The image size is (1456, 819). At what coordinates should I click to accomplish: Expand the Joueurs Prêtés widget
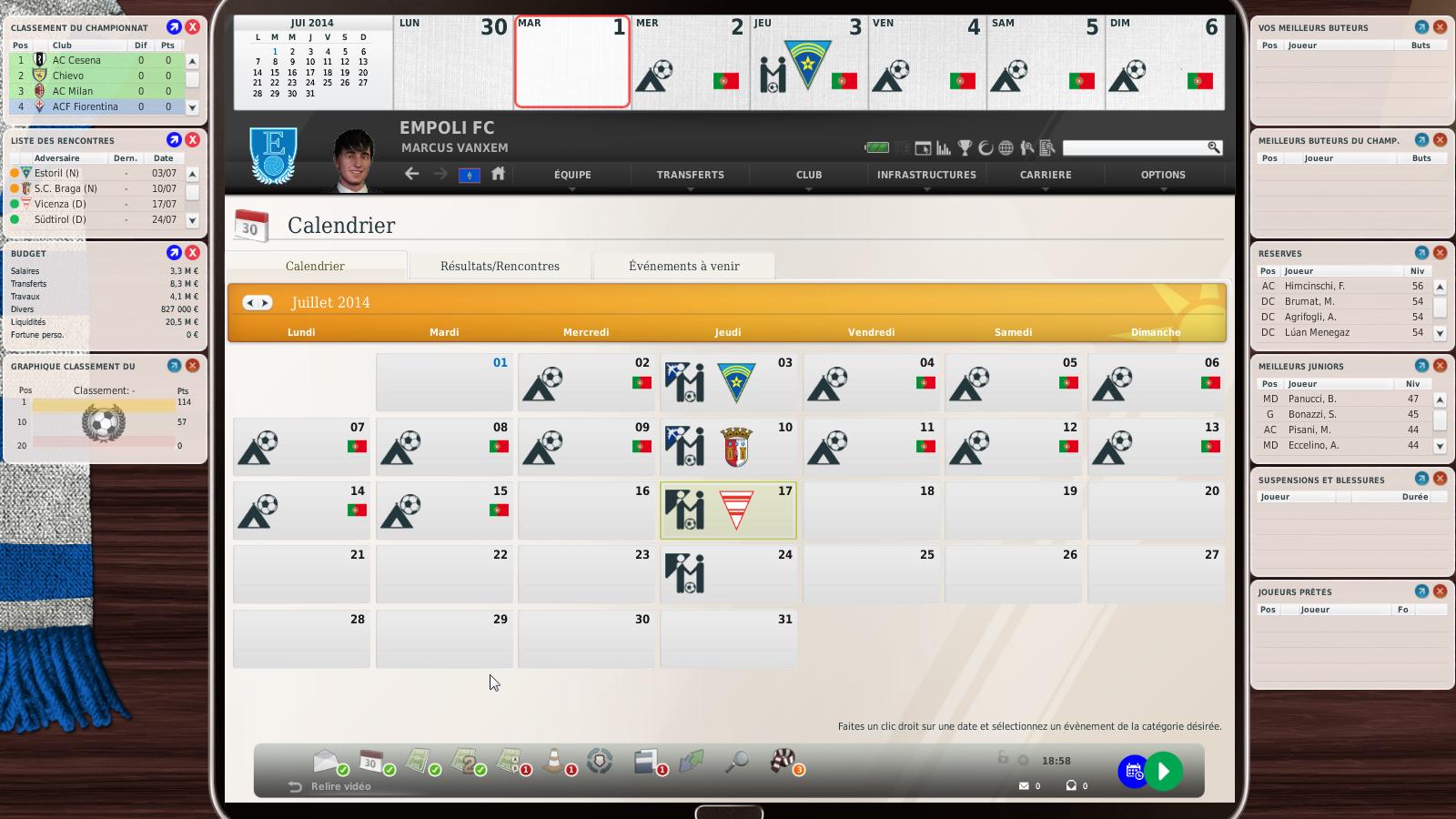tap(1421, 591)
